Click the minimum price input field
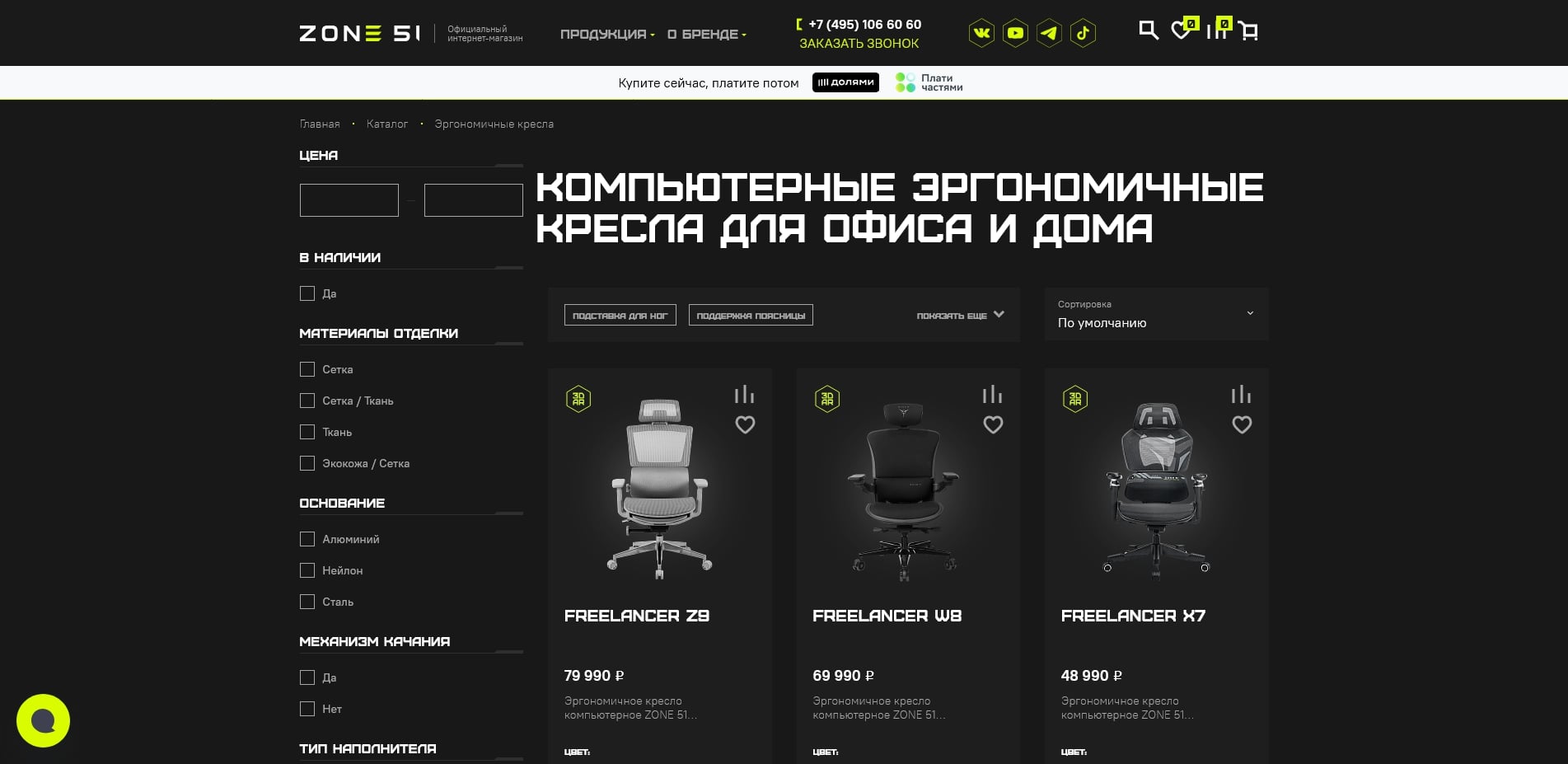This screenshot has width=1568, height=764. (349, 200)
